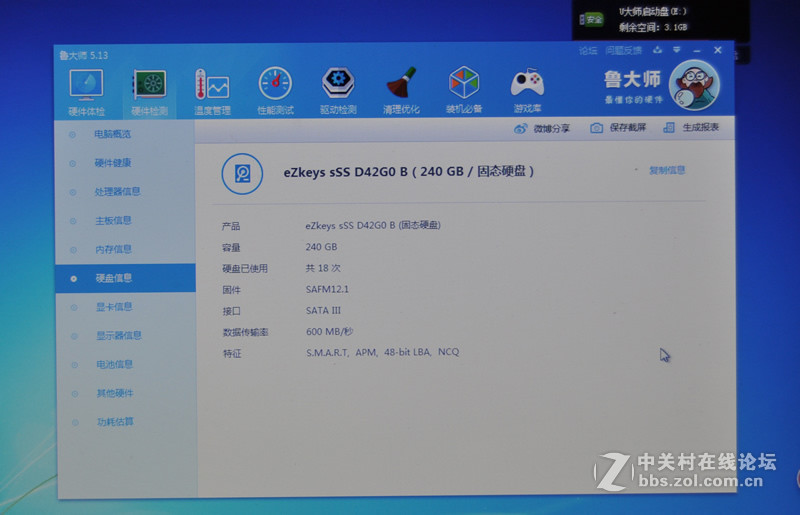Share via 微博分享
This screenshot has height=515, width=800.
[x=542, y=129]
